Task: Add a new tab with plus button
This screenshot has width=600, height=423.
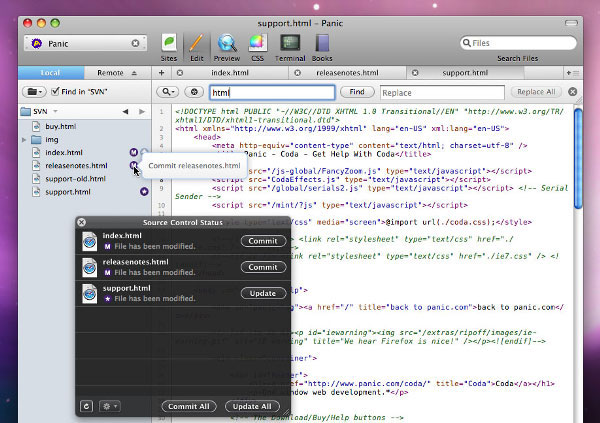Action: click(161, 73)
